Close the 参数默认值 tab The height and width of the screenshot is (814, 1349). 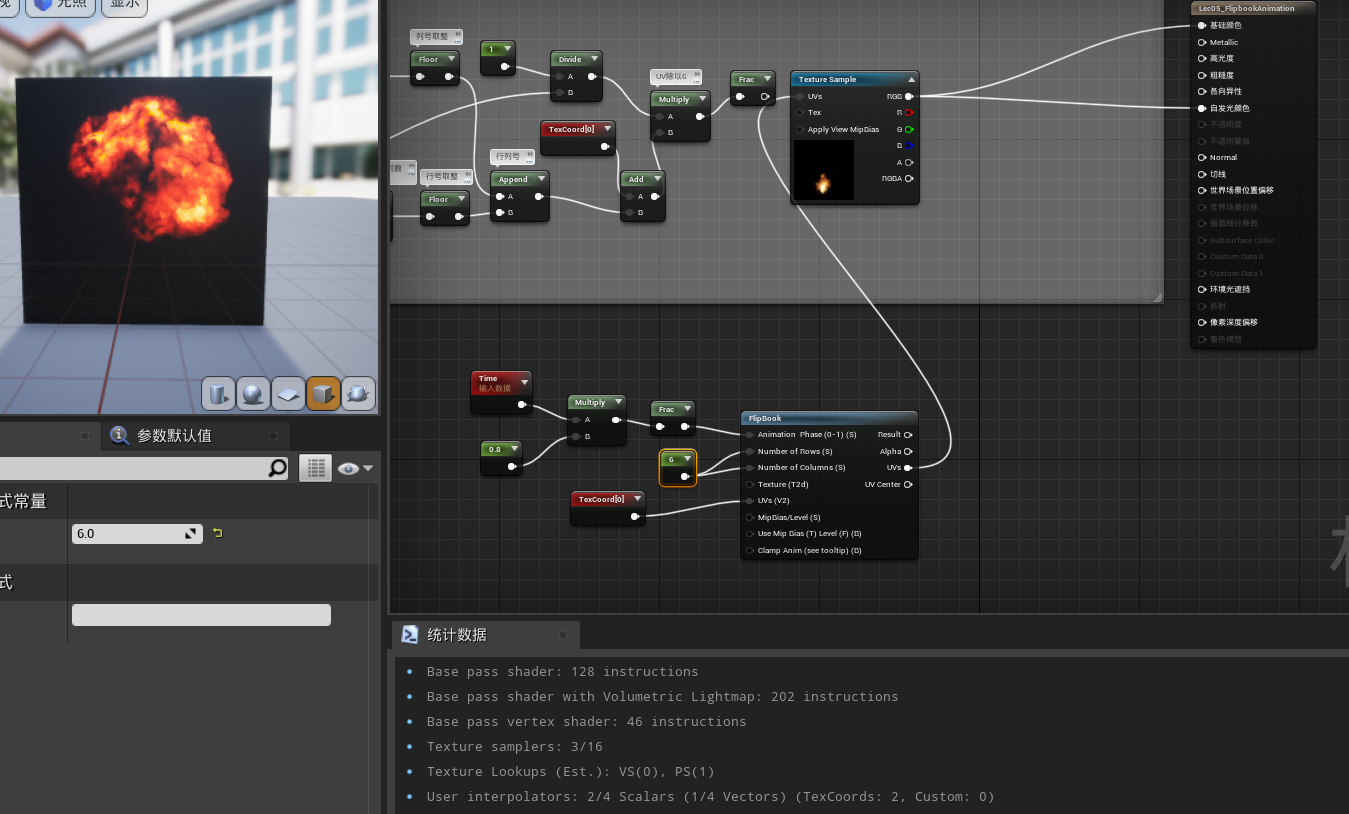tap(272, 436)
